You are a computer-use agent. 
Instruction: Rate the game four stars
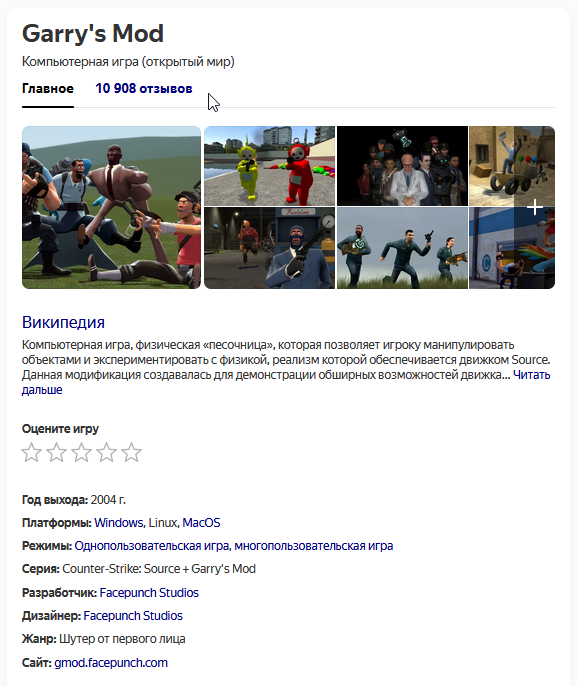tap(106, 452)
